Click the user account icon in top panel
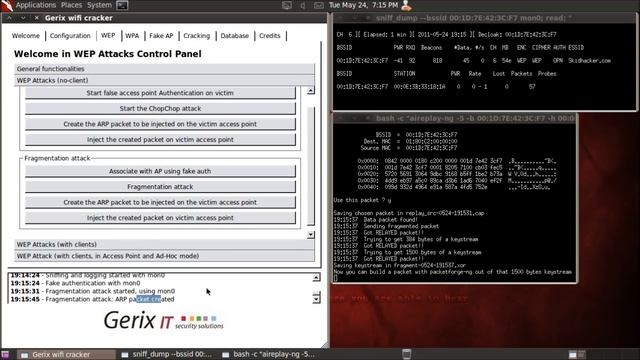 pyautogui.click(x=407, y=5)
